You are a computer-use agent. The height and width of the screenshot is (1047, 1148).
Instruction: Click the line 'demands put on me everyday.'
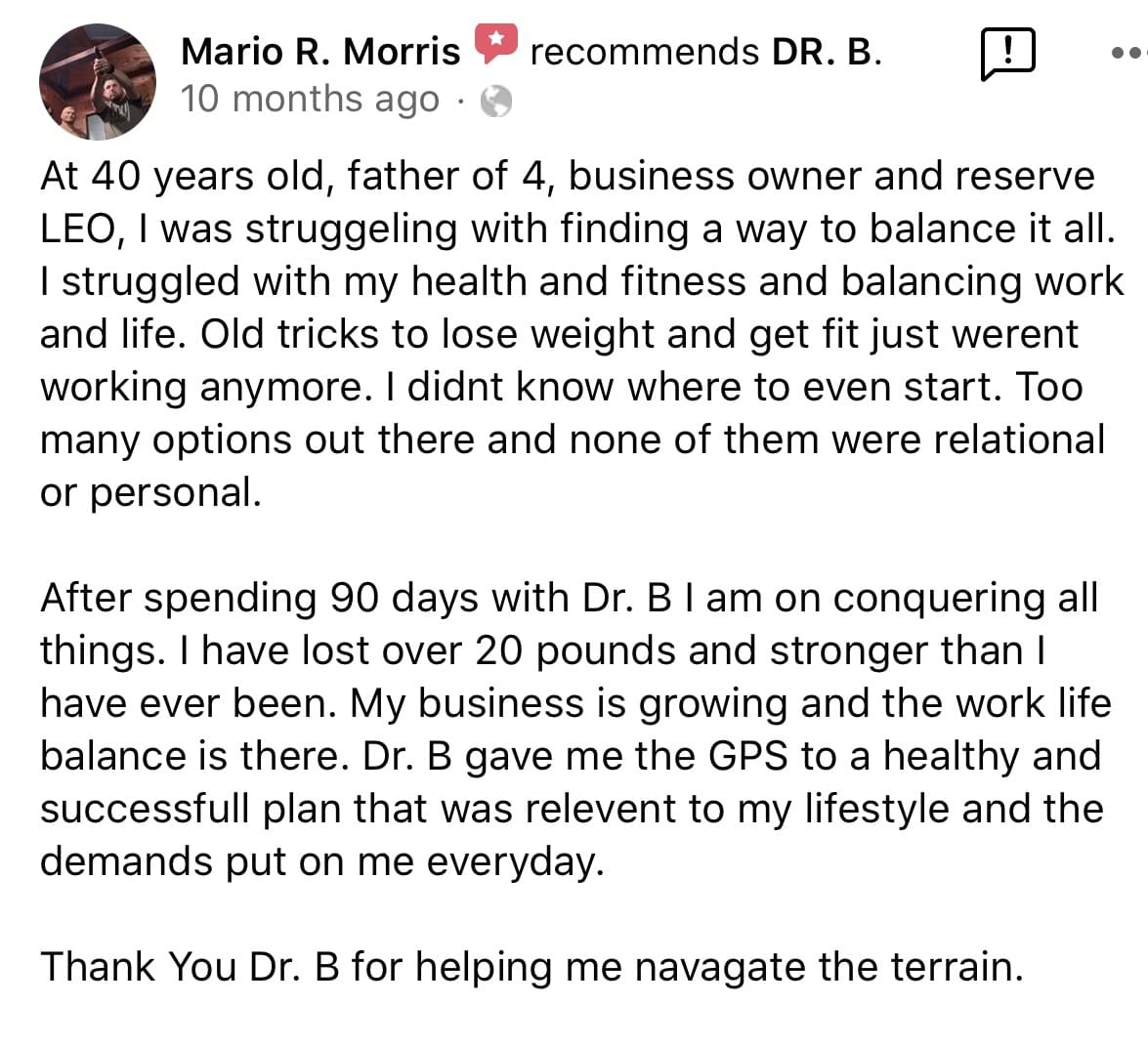[x=322, y=861]
